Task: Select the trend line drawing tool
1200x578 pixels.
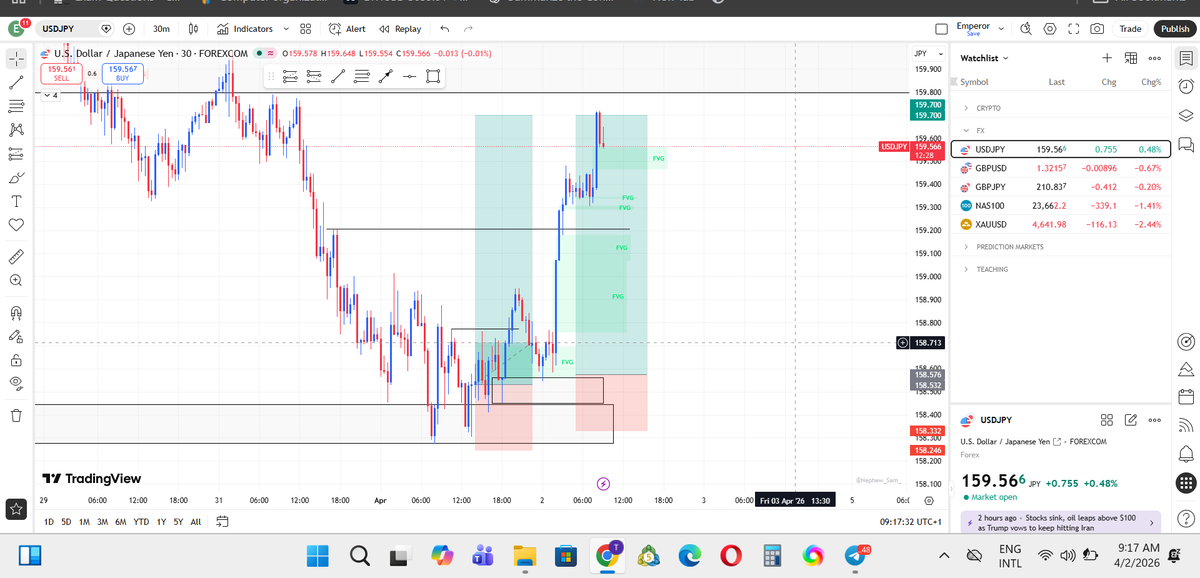Action: coord(16,82)
